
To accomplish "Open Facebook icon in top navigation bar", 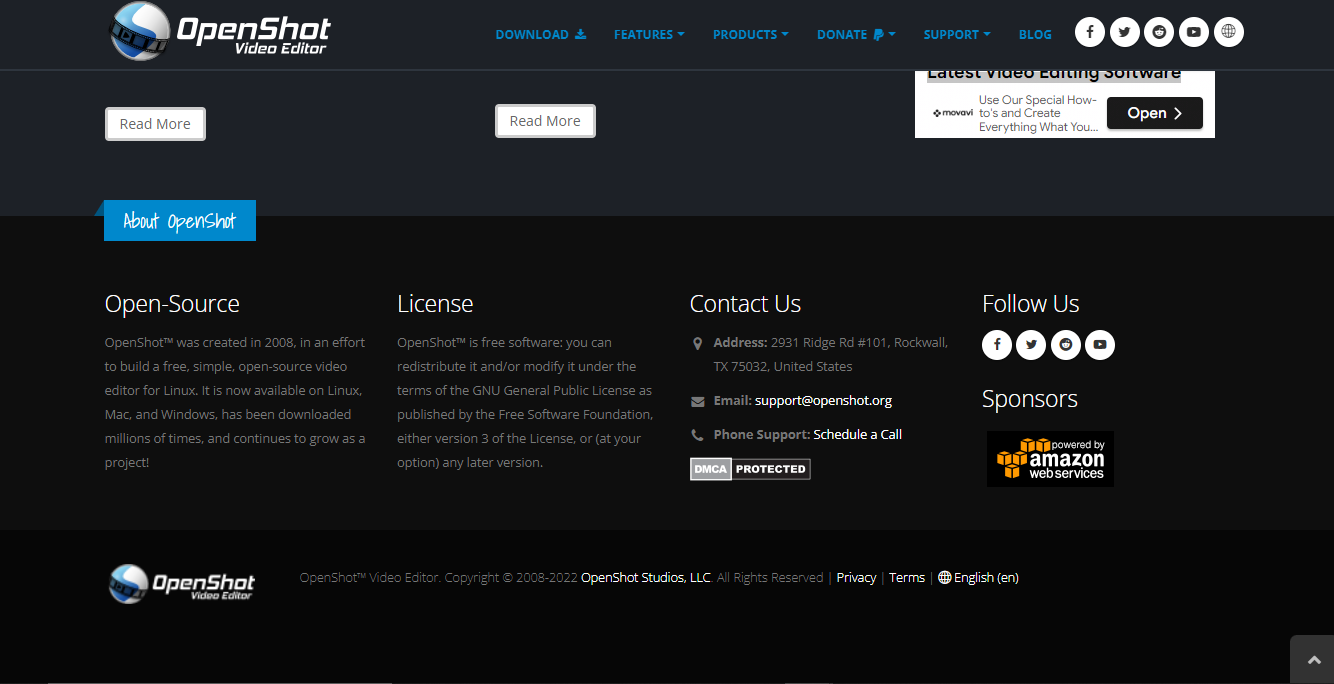I will pyautogui.click(x=1089, y=32).
